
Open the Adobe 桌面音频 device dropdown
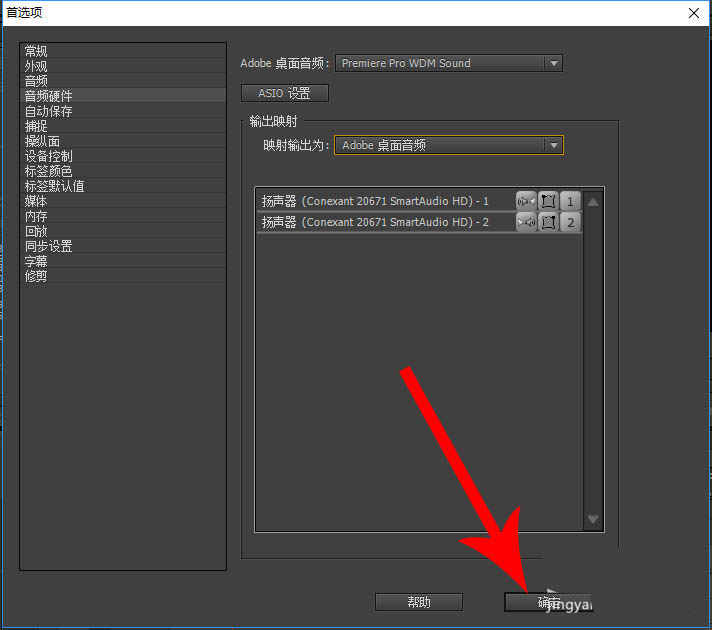click(x=449, y=63)
